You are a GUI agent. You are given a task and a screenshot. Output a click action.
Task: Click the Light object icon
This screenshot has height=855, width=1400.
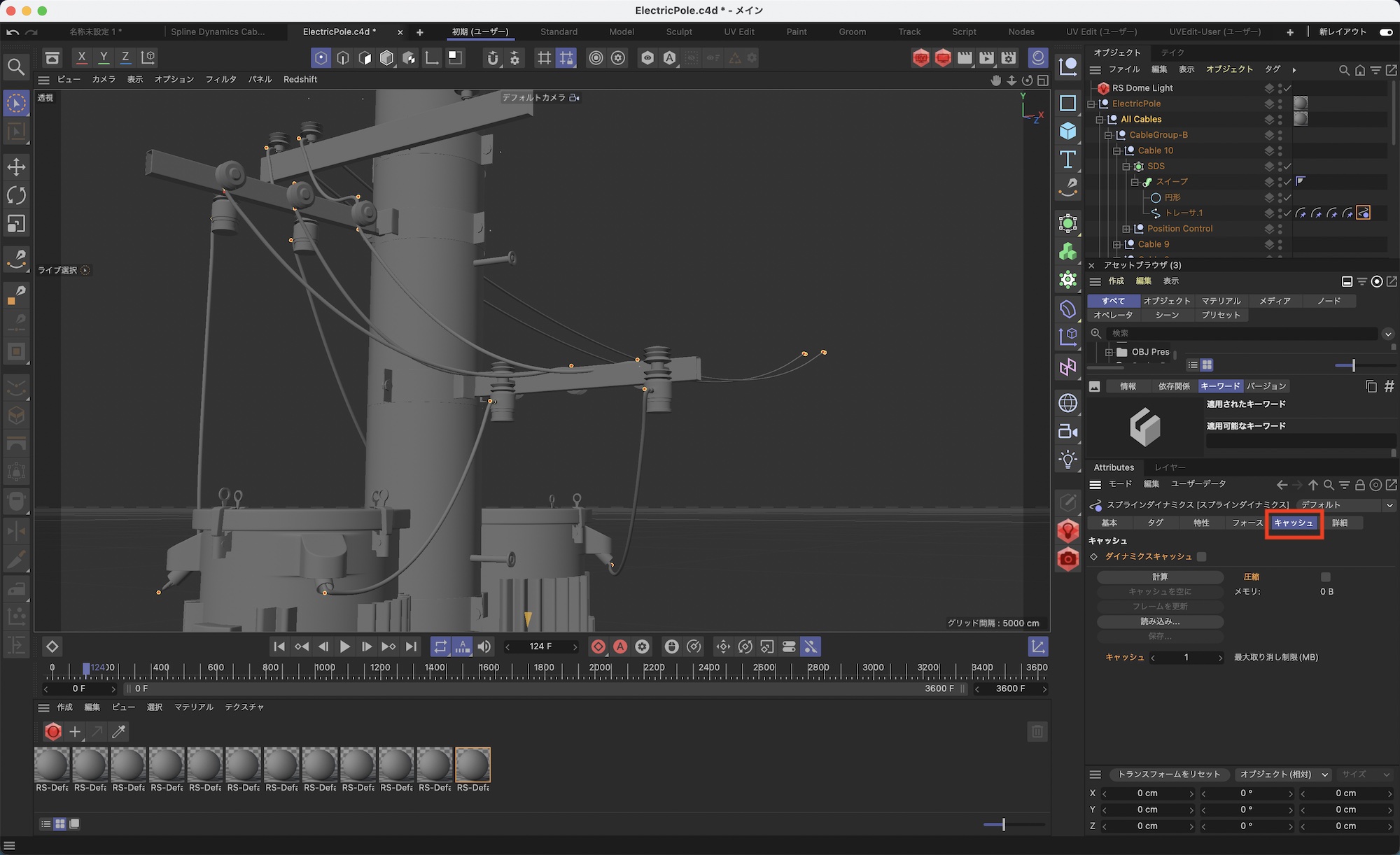tap(1067, 460)
